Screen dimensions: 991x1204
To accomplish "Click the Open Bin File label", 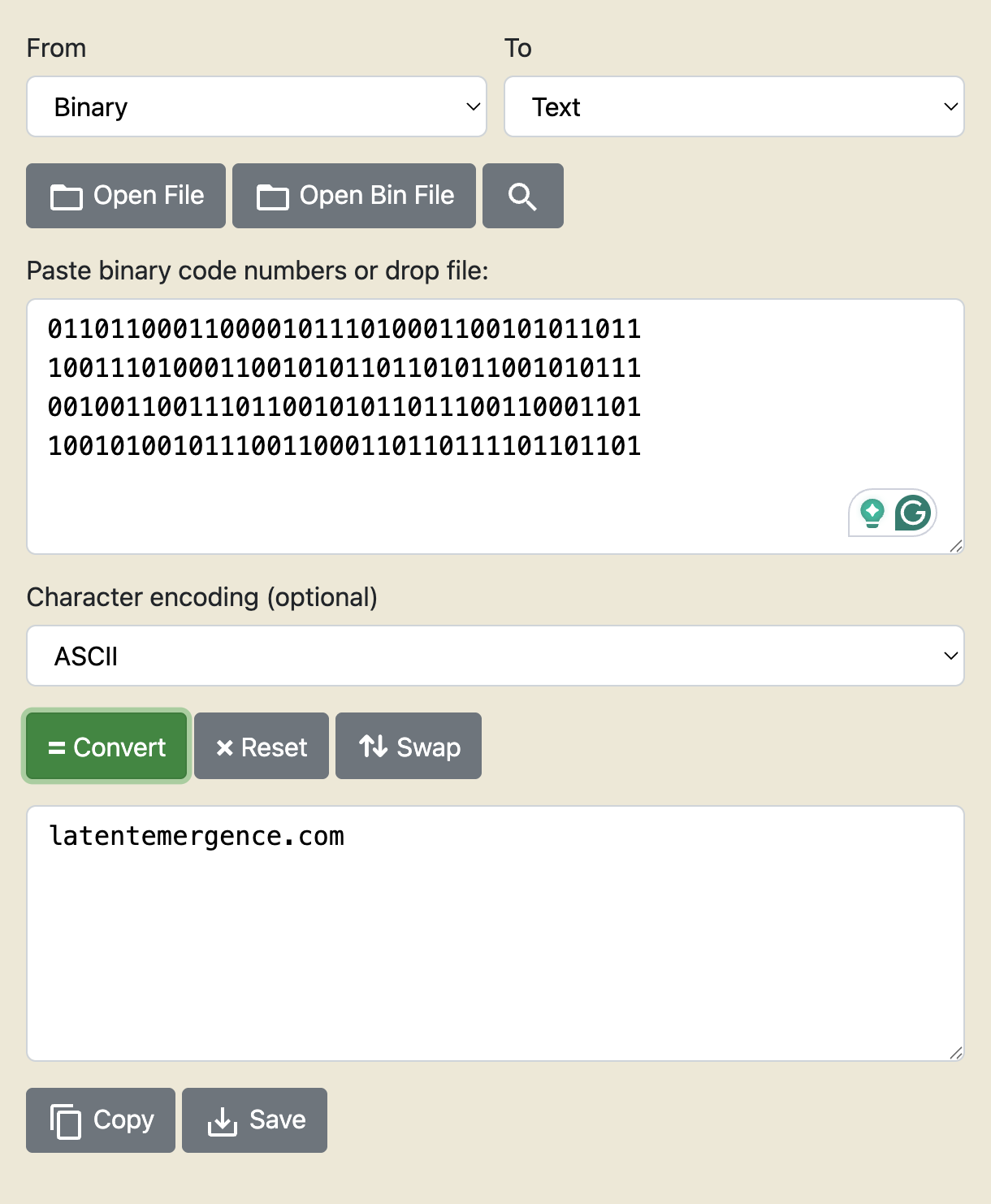I will tap(377, 196).
